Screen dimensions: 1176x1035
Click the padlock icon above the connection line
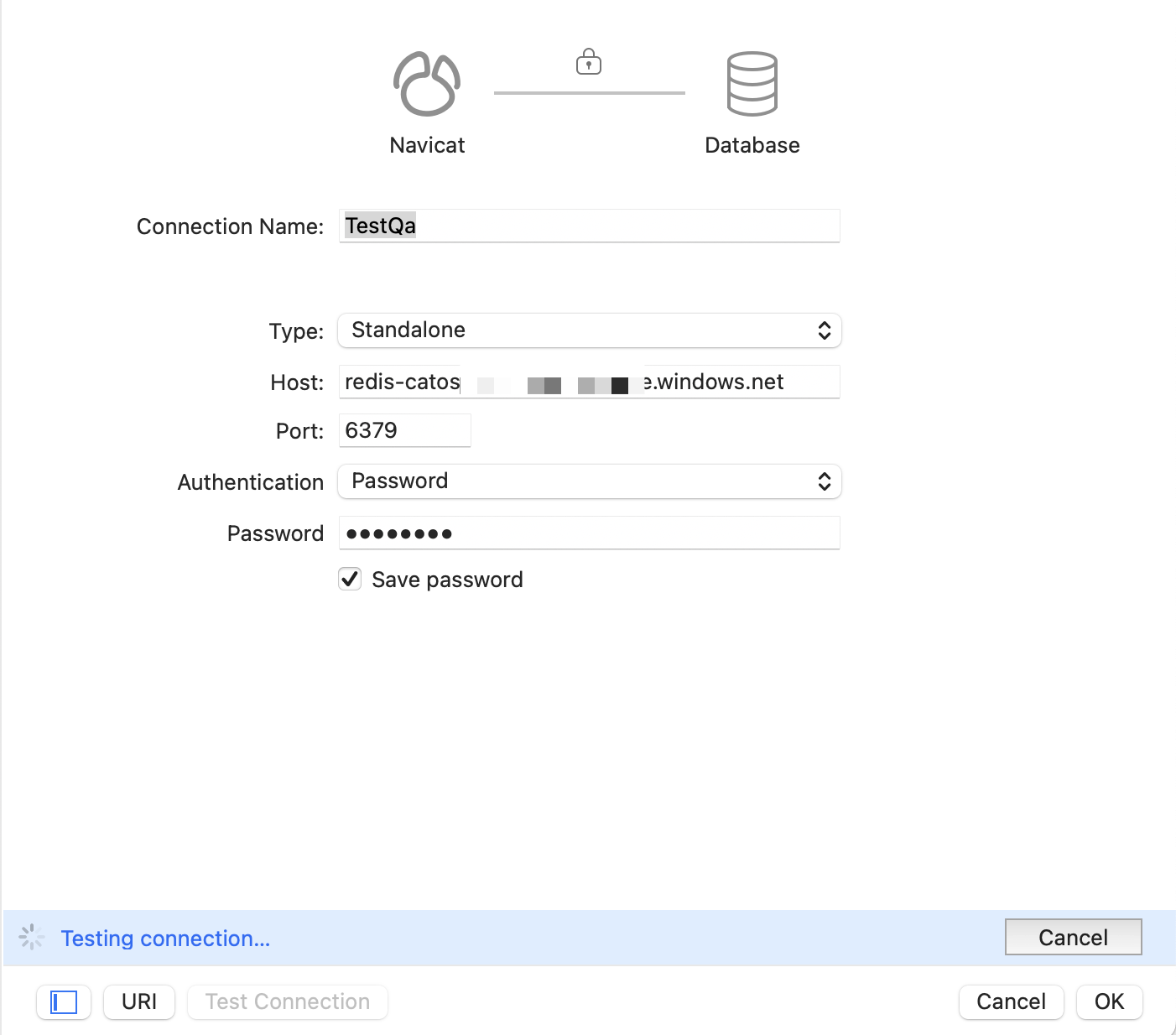click(x=589, y=62)
